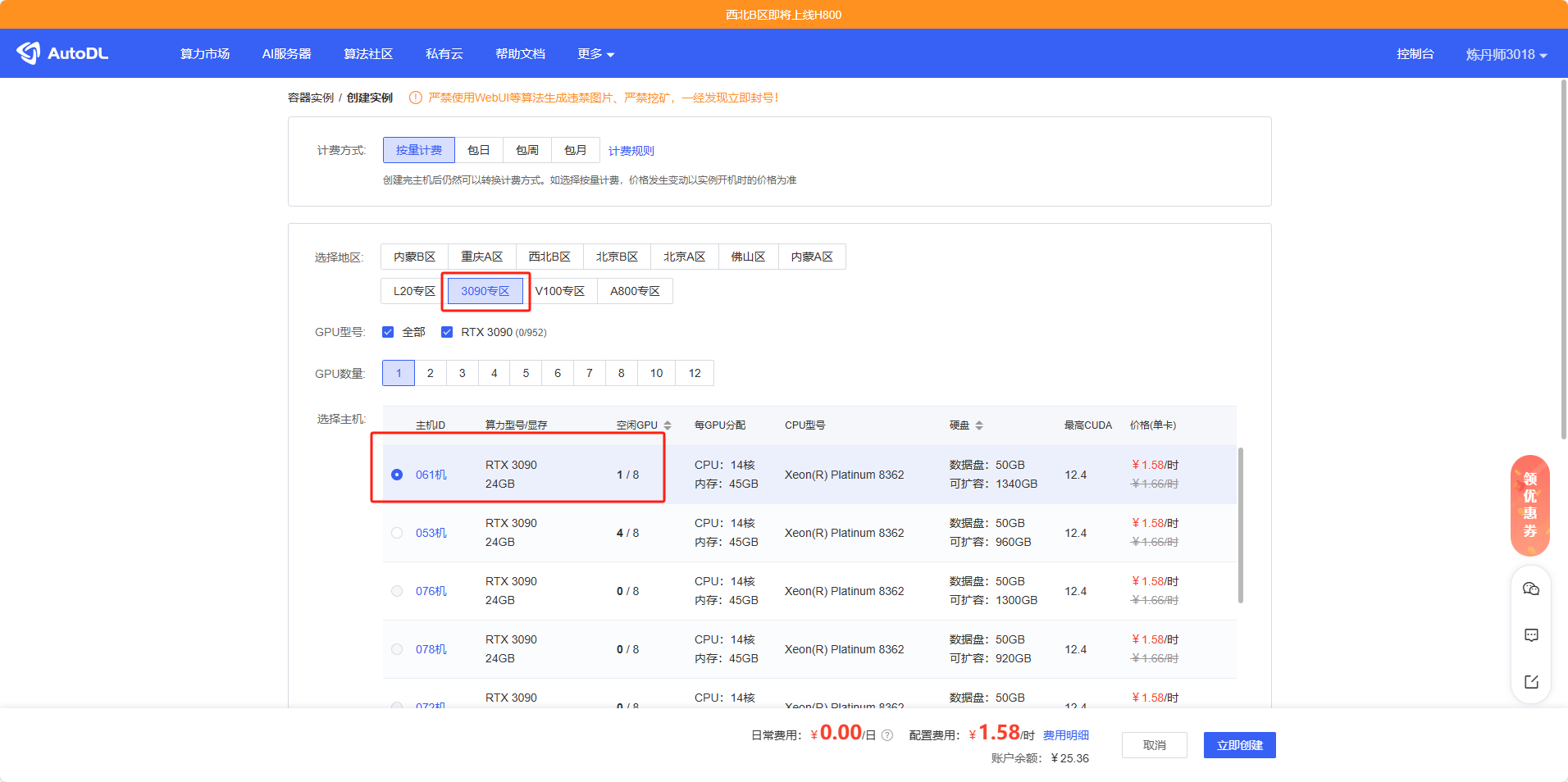Go to 算法社区 page

coord(368,54)
